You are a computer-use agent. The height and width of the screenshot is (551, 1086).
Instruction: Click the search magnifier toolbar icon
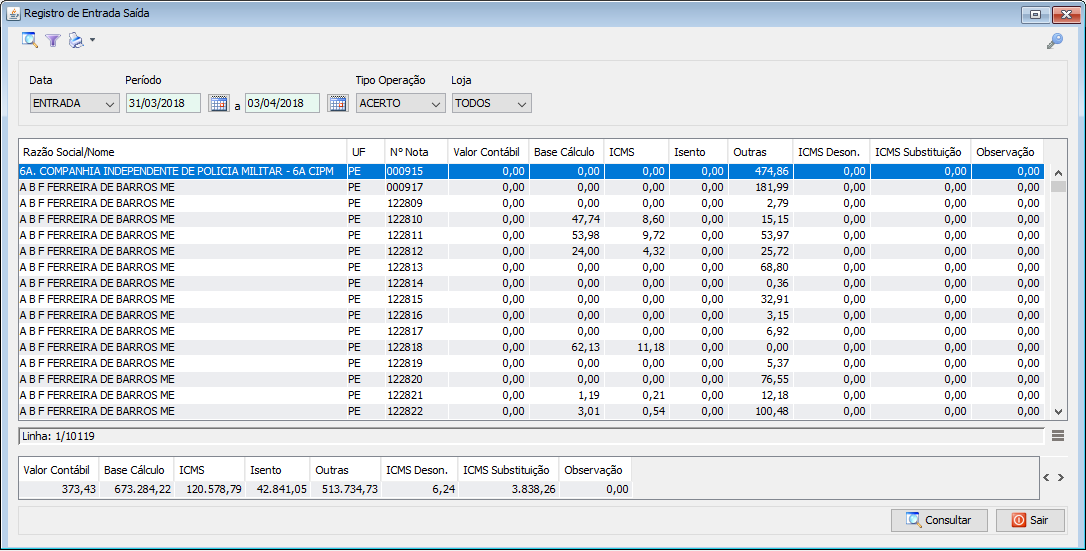[30, 40]
